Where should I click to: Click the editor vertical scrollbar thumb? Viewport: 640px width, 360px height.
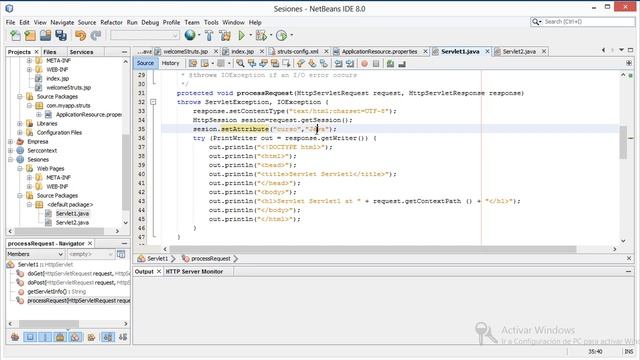click(x=623, y=142)
